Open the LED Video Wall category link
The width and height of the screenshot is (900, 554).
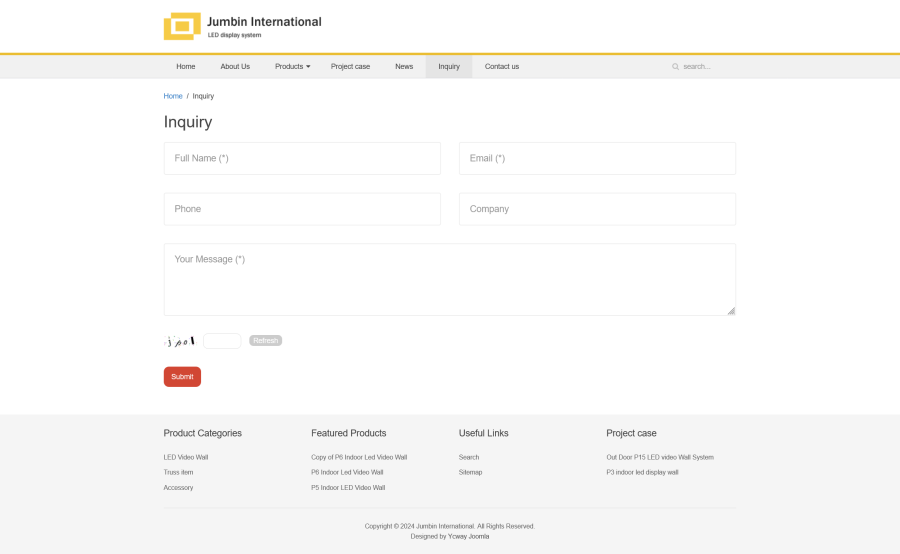[186, 457]
